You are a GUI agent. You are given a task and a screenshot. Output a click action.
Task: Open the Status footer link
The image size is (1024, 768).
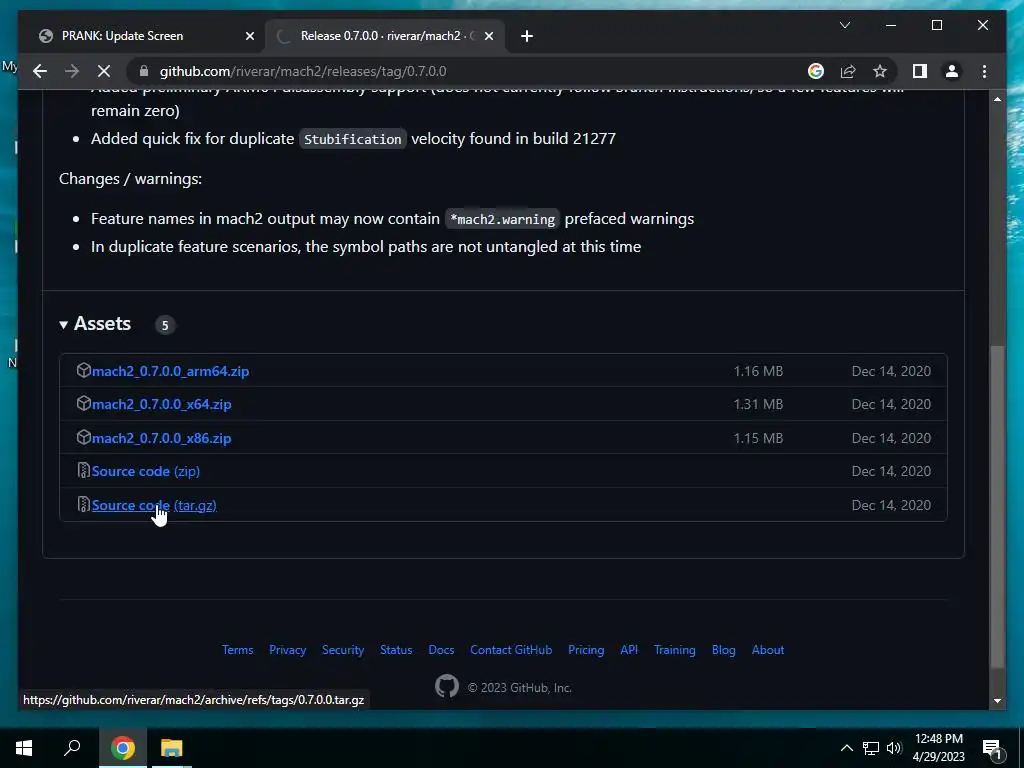click(x=396, y=650)
